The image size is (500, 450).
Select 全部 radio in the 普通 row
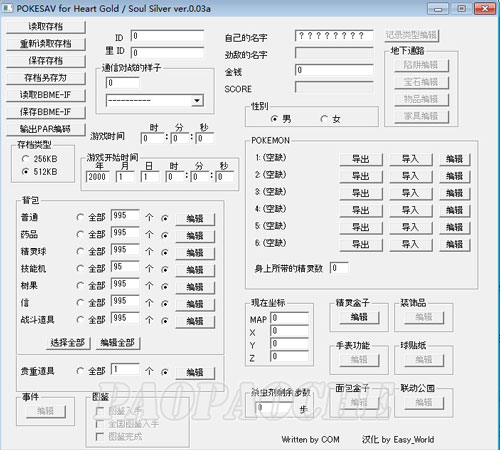point(80,218)
